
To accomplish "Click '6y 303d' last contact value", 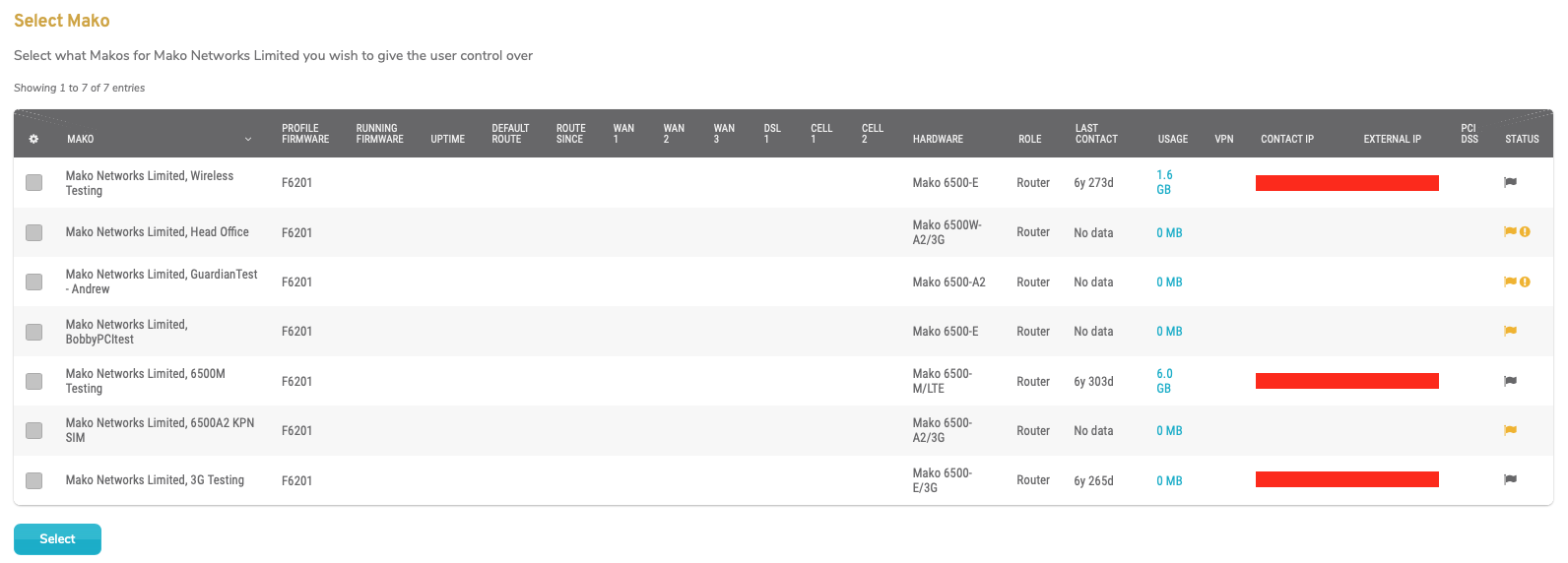I will 1093,382.
